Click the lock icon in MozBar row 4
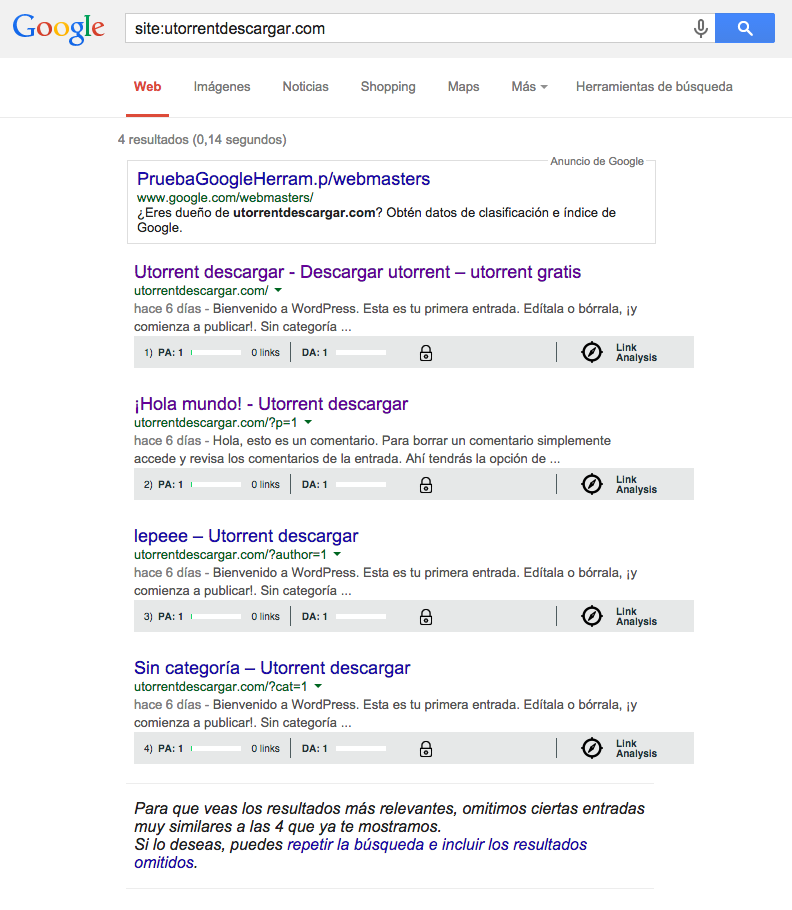The image size is (792, 910). 426,749
